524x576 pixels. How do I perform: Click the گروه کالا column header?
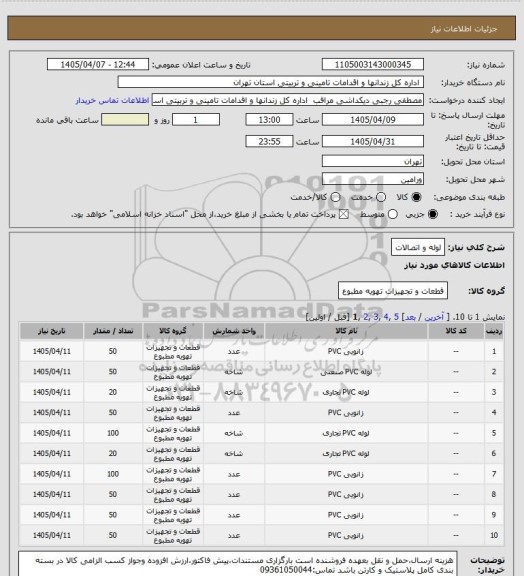173,331
